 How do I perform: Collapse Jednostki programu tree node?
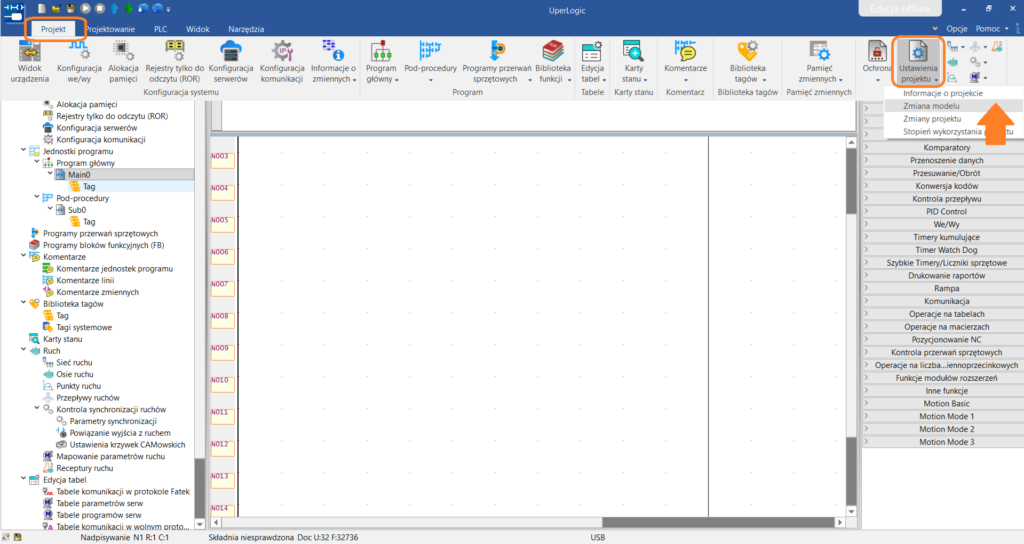(24, 151)
